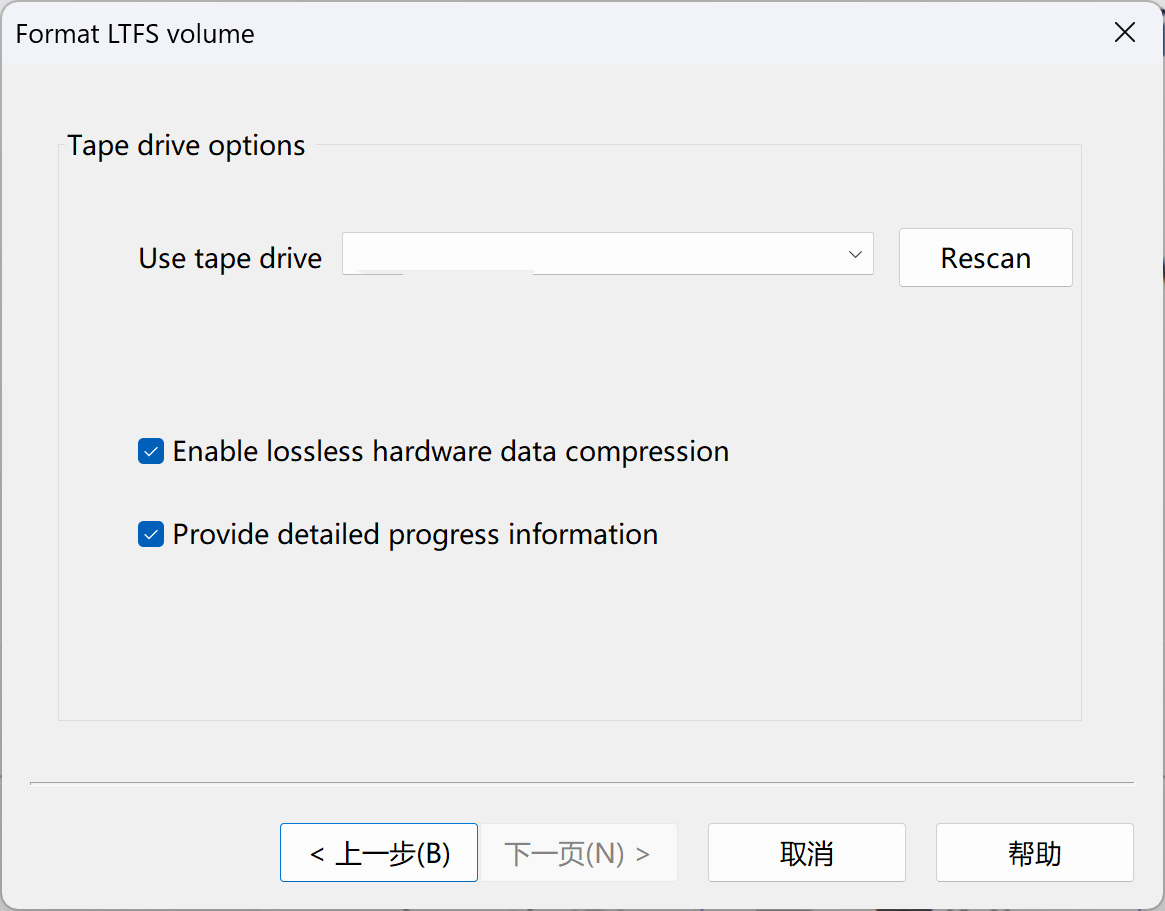Uncheck Provide detailed progress information
The height and width of the screenshot is (911, 1165).
coord(151,534)
